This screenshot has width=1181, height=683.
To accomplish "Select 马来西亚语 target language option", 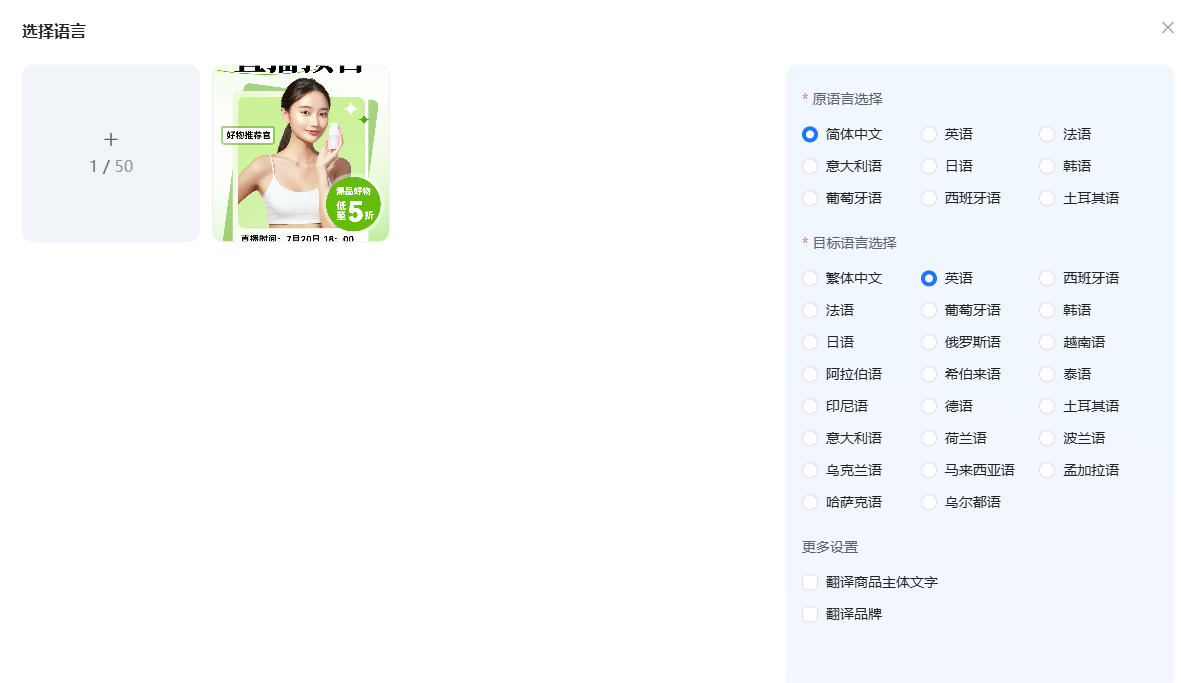I will click(x=929, y=470).
